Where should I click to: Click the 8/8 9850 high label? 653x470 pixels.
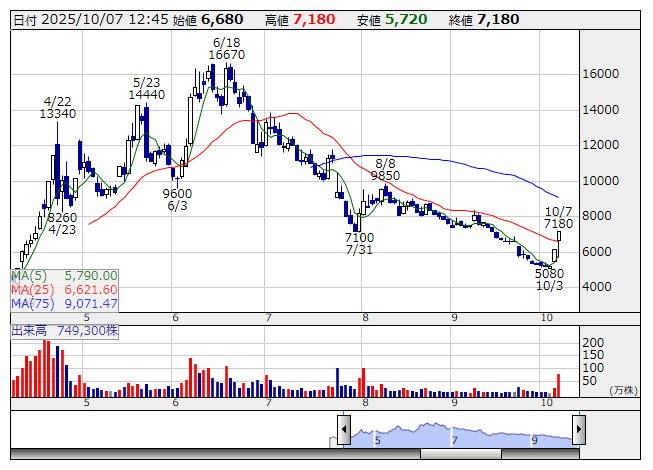click(x=385, y=169)
